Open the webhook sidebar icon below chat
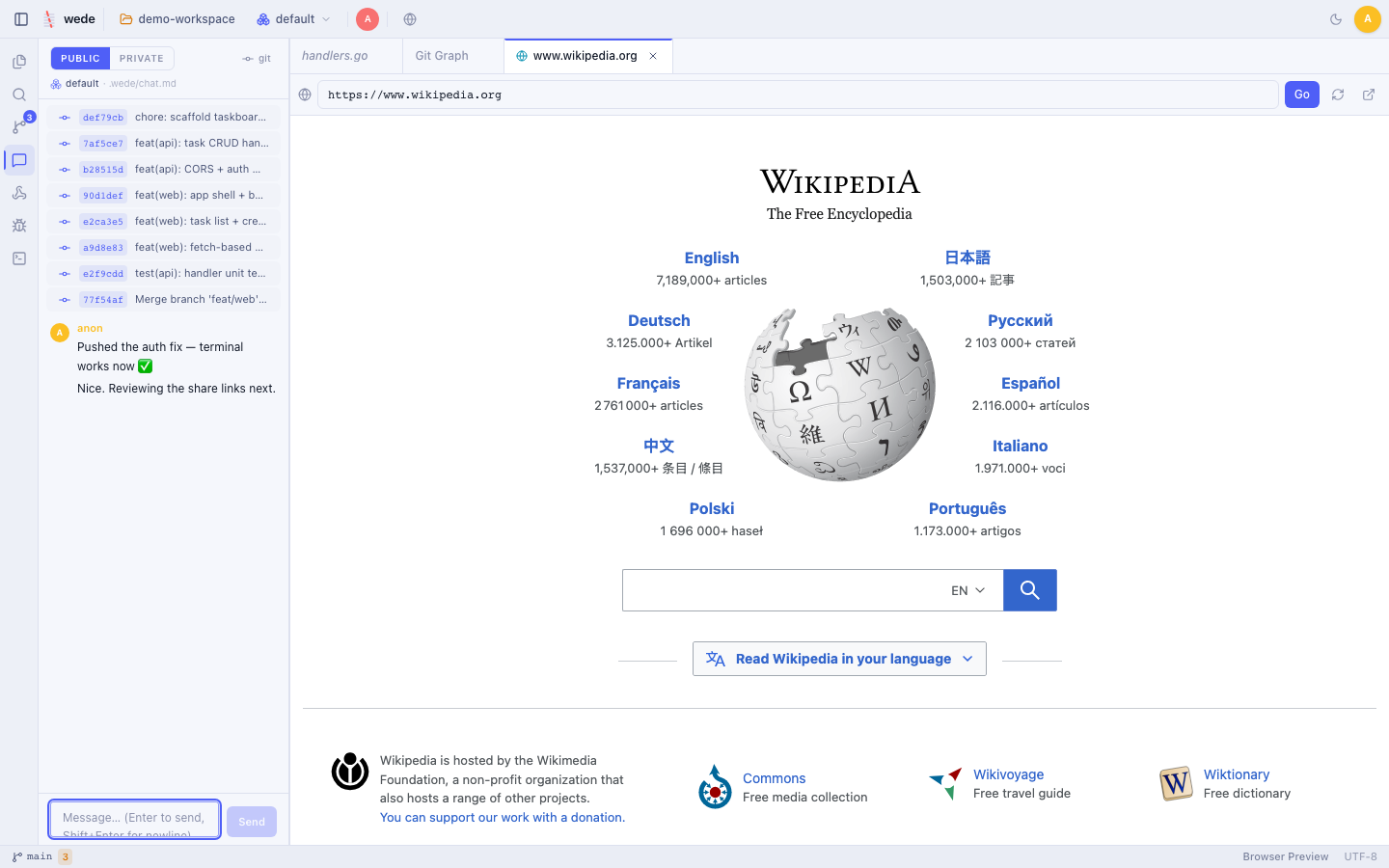Image resolution: width=1389 pixels, height=868 pixels. (x=19, y=193)
